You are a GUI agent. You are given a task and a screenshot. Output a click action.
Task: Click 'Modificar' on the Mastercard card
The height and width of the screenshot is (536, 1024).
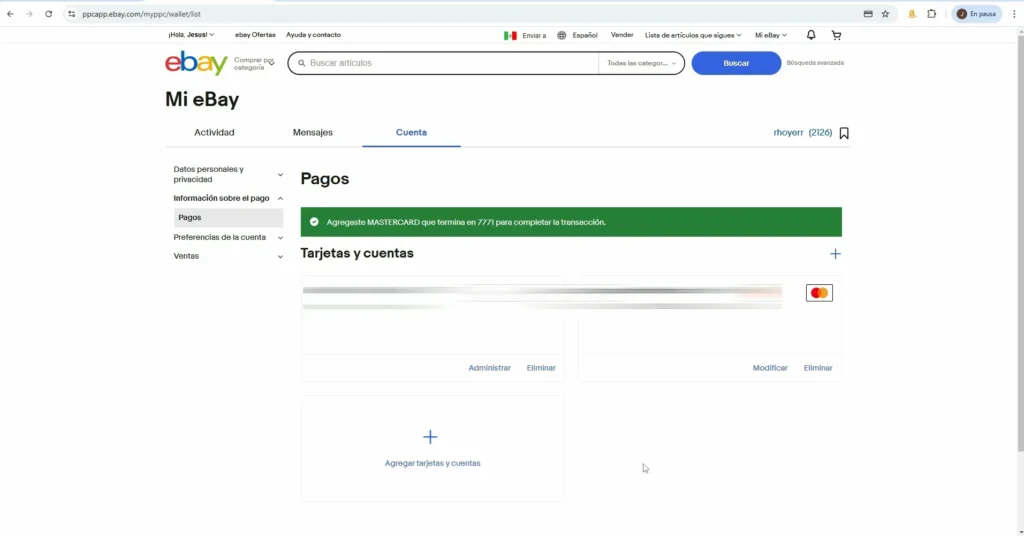[770, 368]
